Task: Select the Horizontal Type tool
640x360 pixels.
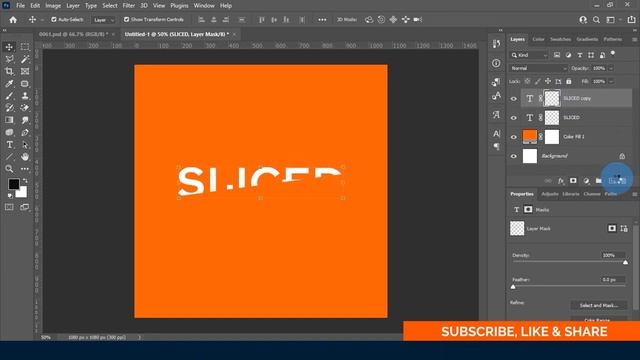Action: click(x=9, y=144)
